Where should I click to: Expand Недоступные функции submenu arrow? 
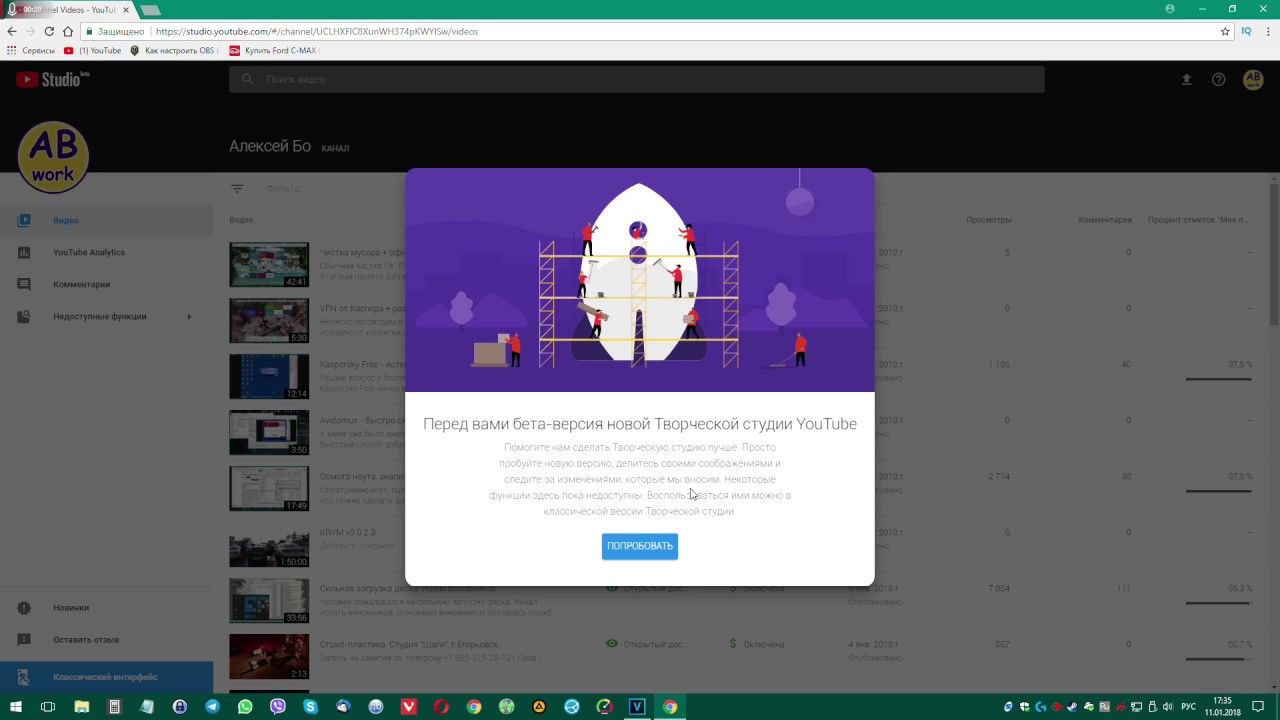[189, 317]
